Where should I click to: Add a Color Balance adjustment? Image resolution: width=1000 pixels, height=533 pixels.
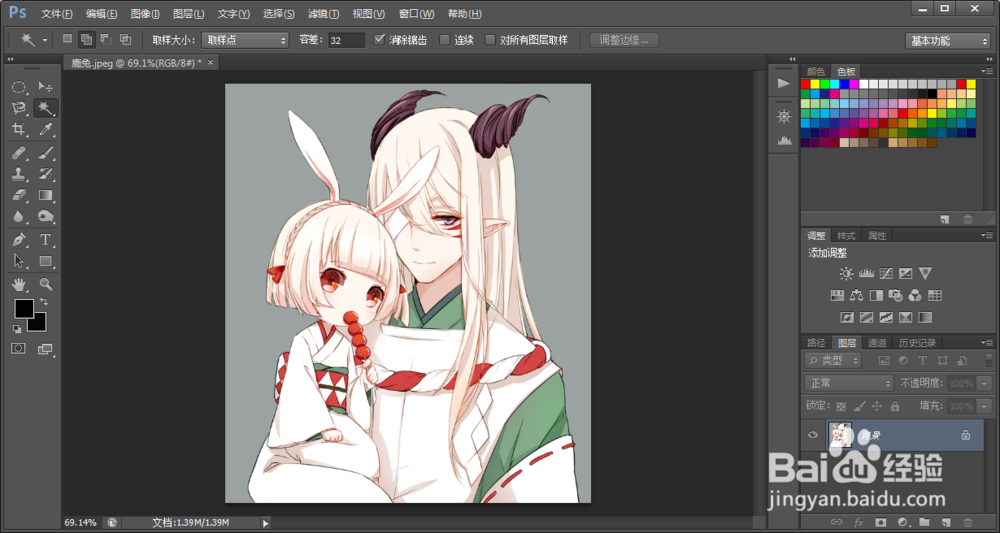pos(857,295)
